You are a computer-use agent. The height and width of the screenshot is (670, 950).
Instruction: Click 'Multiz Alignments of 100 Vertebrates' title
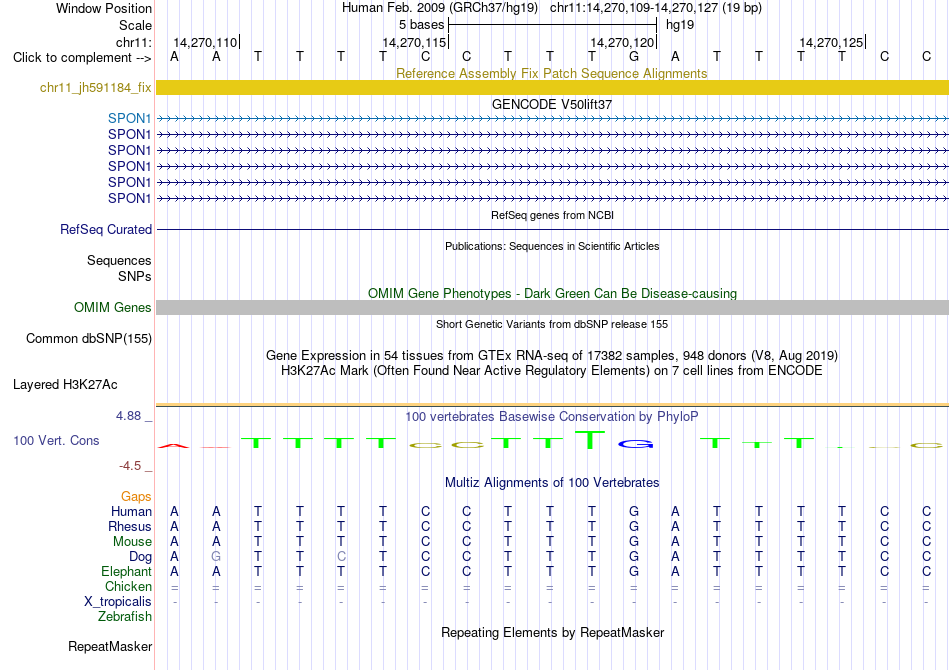click(552, 483)
